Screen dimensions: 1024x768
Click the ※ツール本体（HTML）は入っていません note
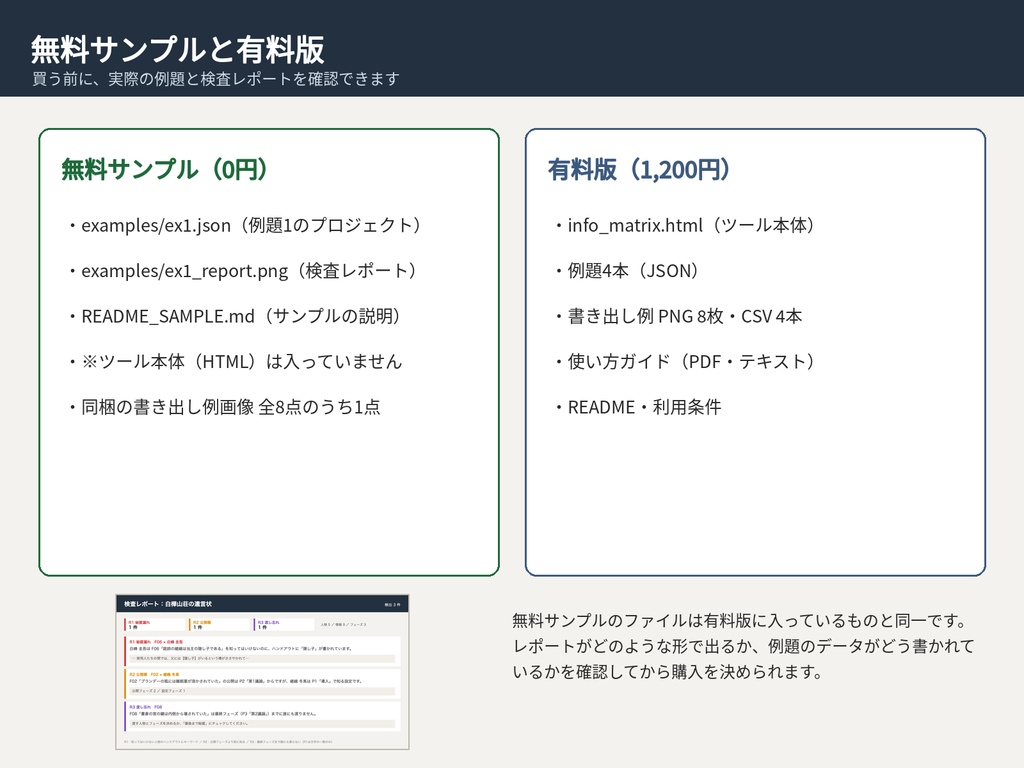pos(235,361)
